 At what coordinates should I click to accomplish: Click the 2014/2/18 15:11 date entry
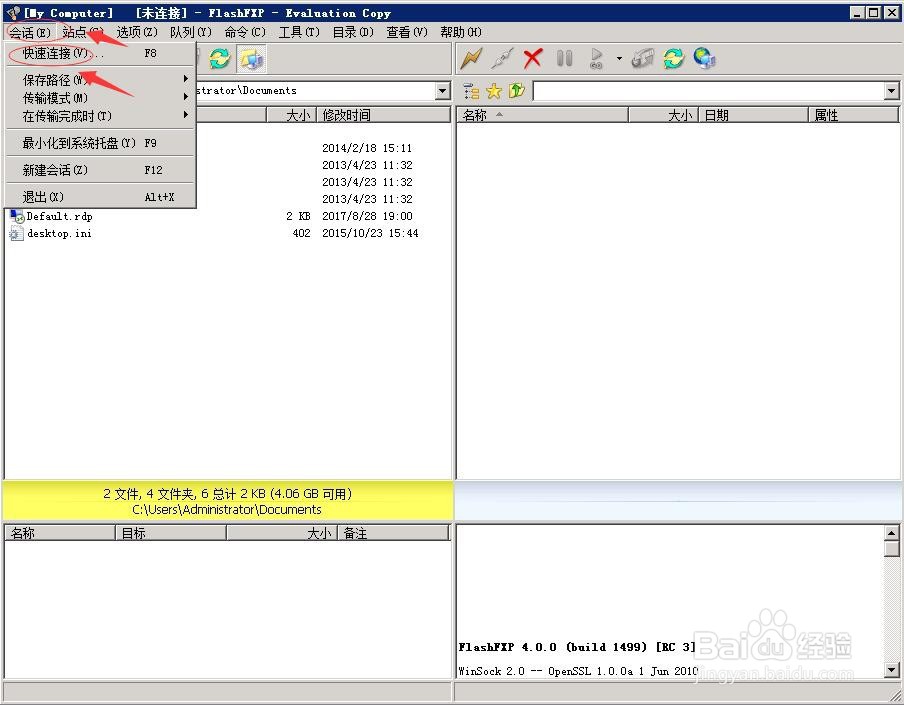pyautogui.click(x=367, y=148)
